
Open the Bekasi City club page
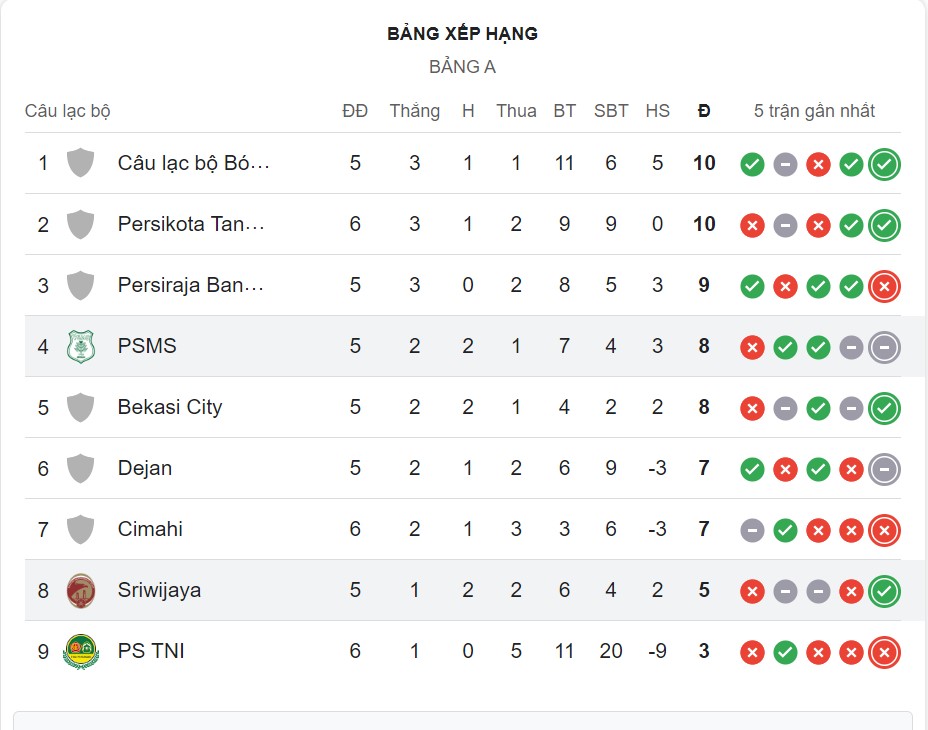169,407
